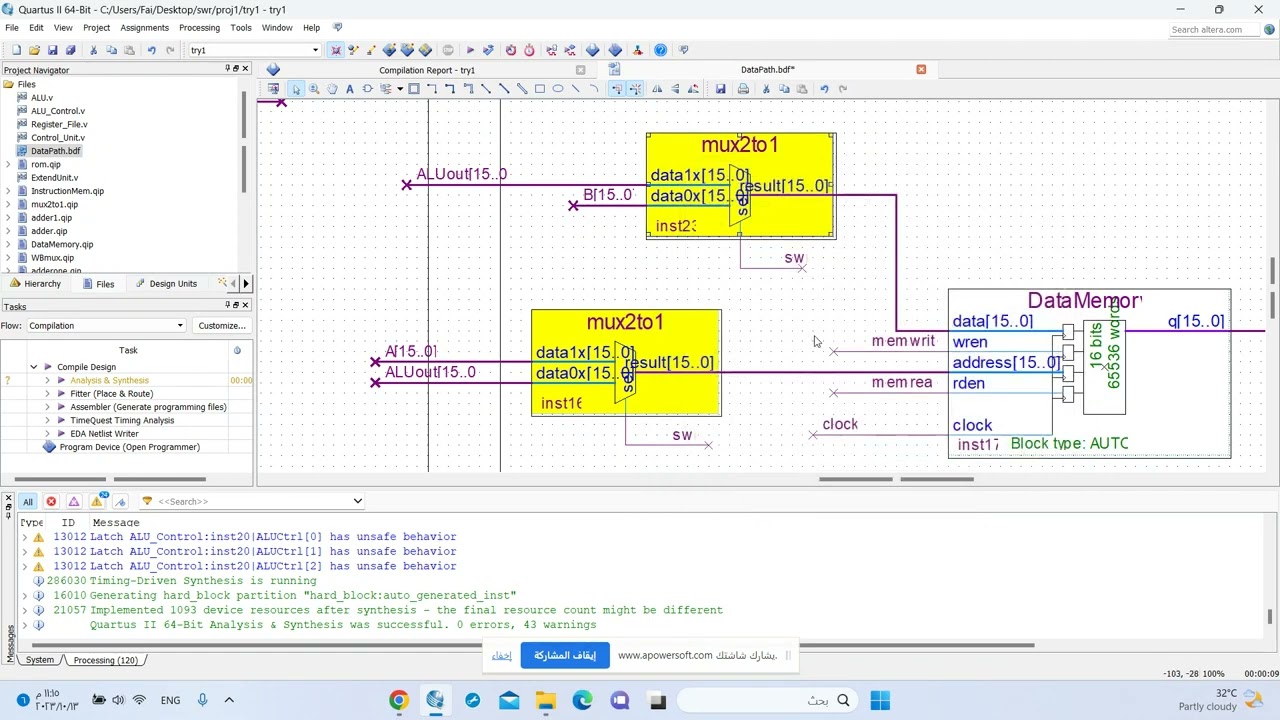This screenshot has height=720, width=1280.
Task: Expand first ALUCtrl[0] latch warning message
Action: (x=25, y=537)
